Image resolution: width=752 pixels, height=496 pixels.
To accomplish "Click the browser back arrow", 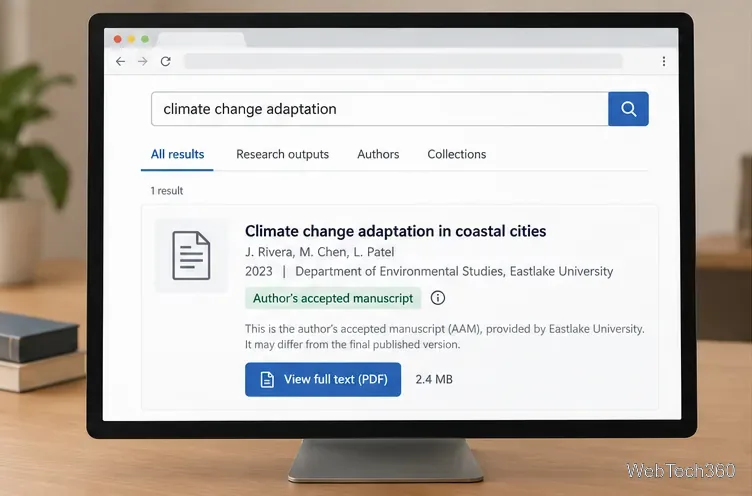I will (x=120, y=61).
